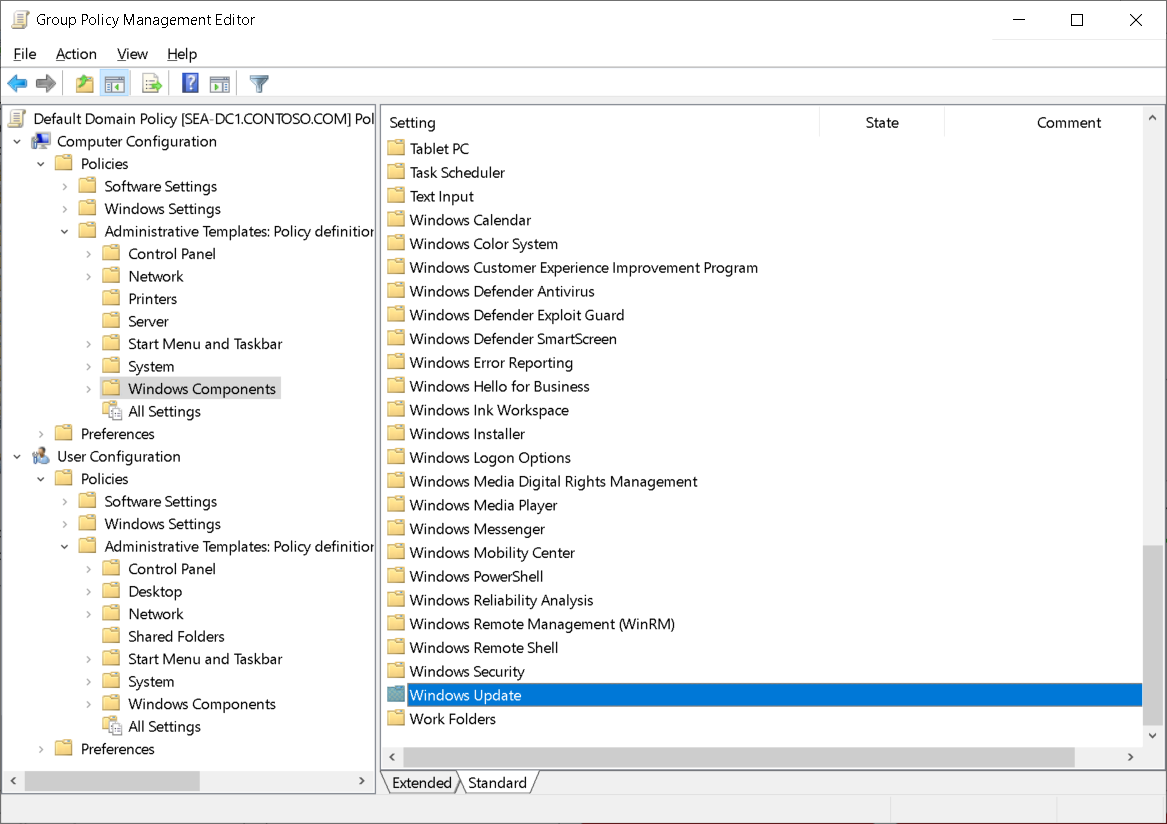Expand Software Settings under Computer Configuration
Viewport: 1167px width, 824px height.
point(65,186)
